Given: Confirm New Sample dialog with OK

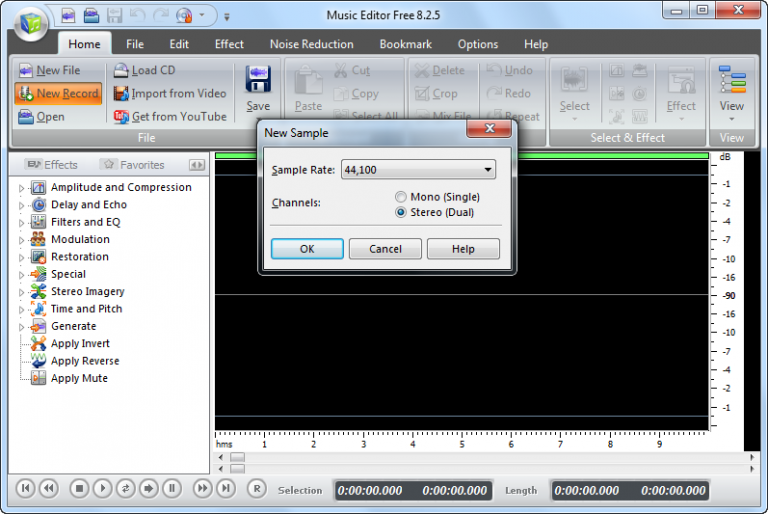Looking at the screenshot, I should tap(307, 249).
